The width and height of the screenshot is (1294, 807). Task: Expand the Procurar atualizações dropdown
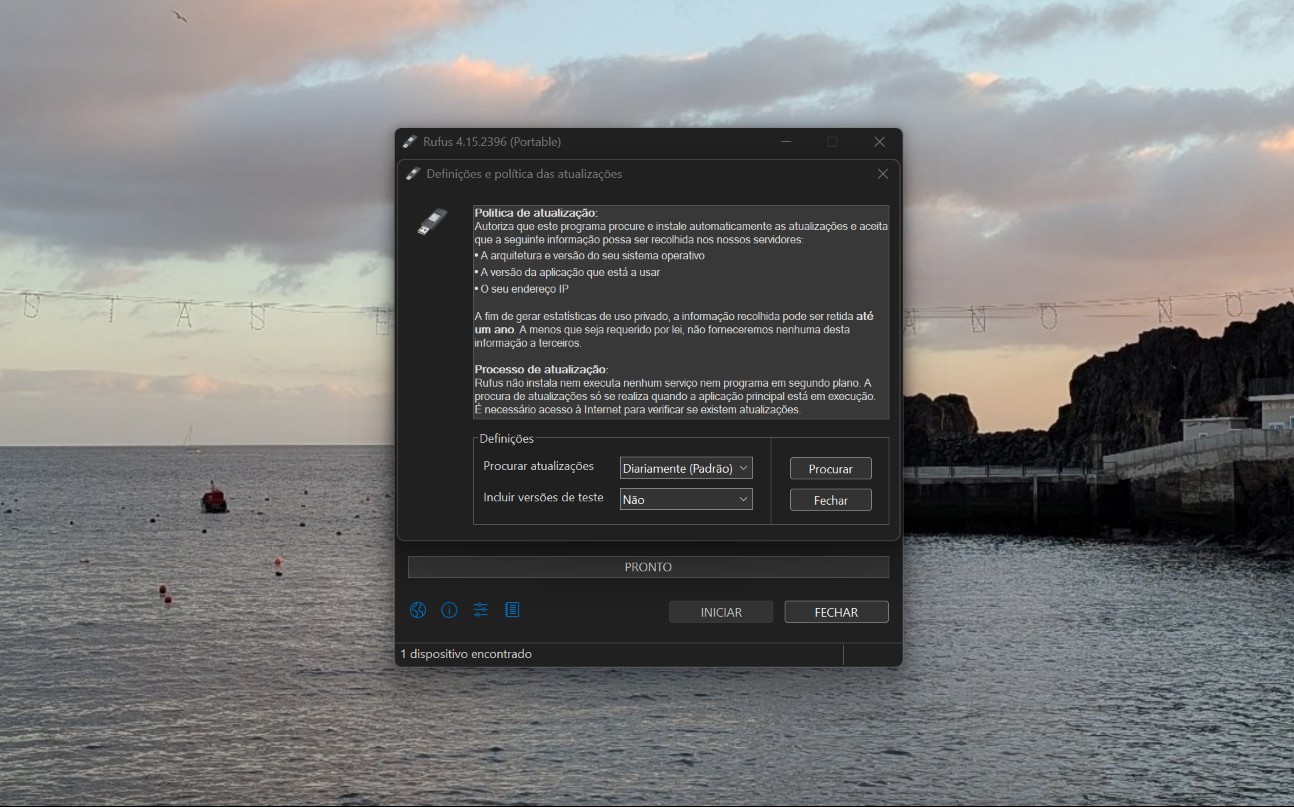[686, 468]
